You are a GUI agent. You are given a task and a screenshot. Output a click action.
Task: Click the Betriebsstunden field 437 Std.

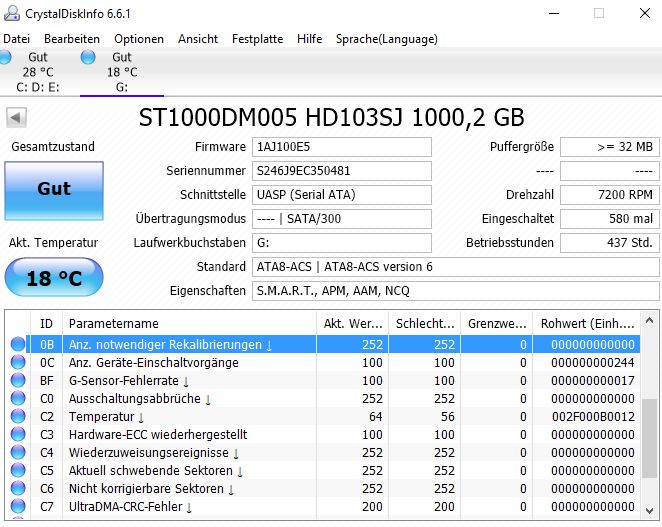610,243
